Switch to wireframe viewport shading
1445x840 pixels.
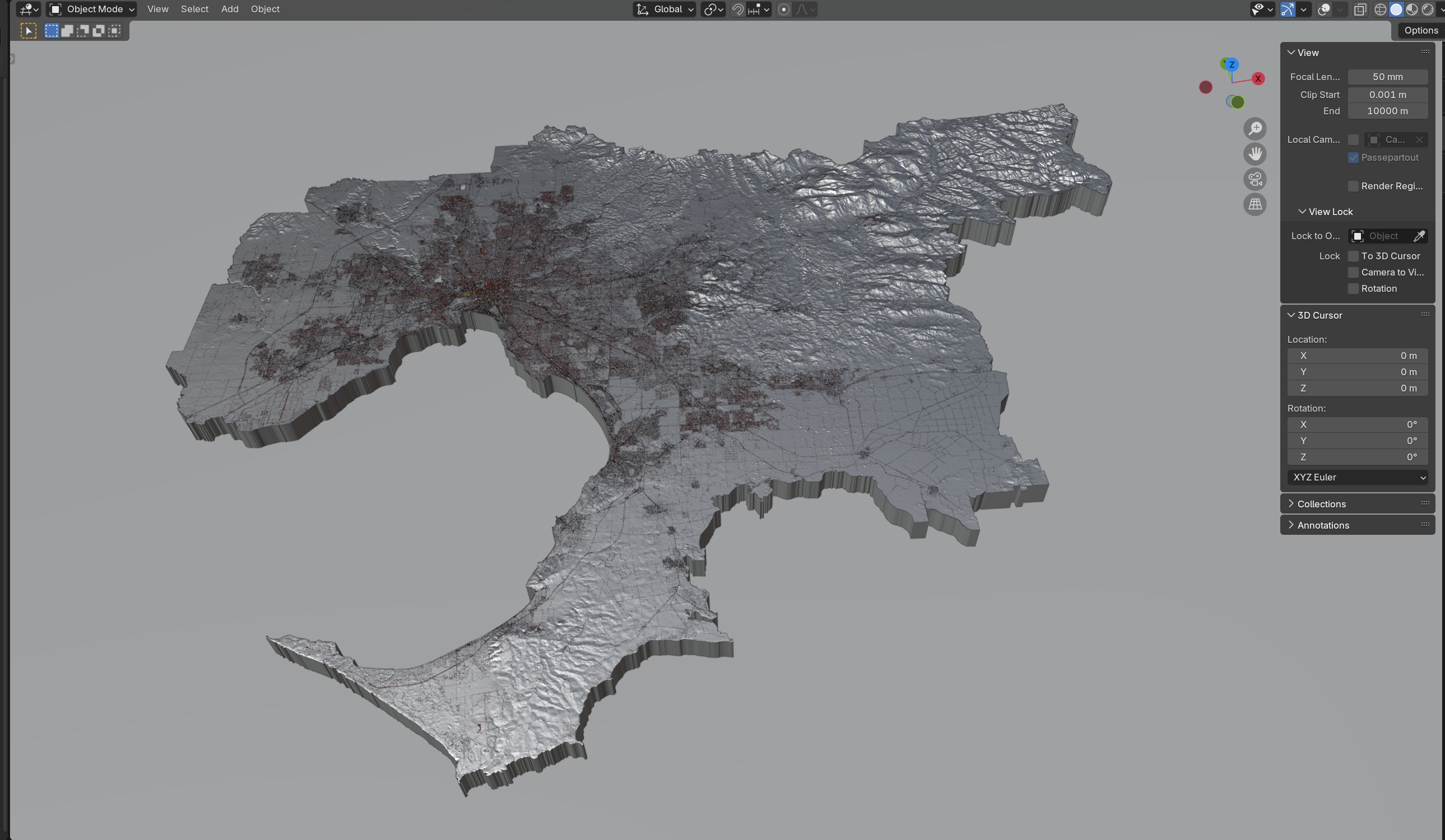(1380, 9)
